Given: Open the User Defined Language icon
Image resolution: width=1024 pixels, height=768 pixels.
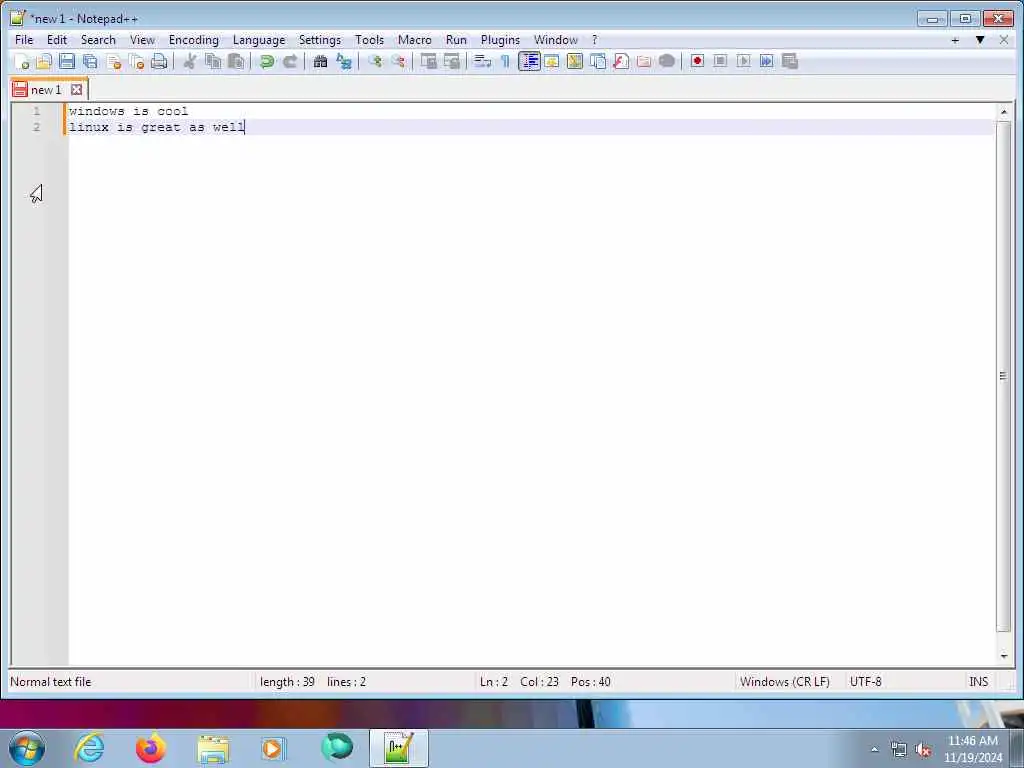Looking at the screenshot, I should tap(552, 62).
